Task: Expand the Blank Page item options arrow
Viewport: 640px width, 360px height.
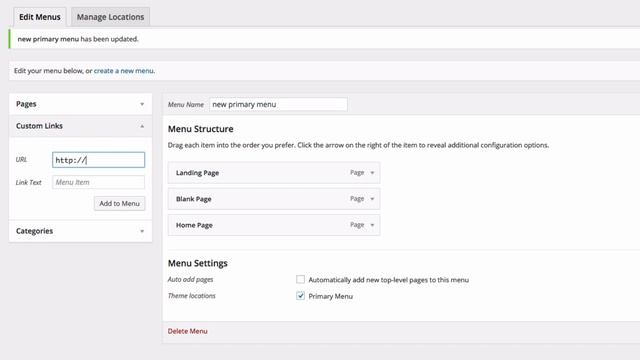Action: coord(372,199)
